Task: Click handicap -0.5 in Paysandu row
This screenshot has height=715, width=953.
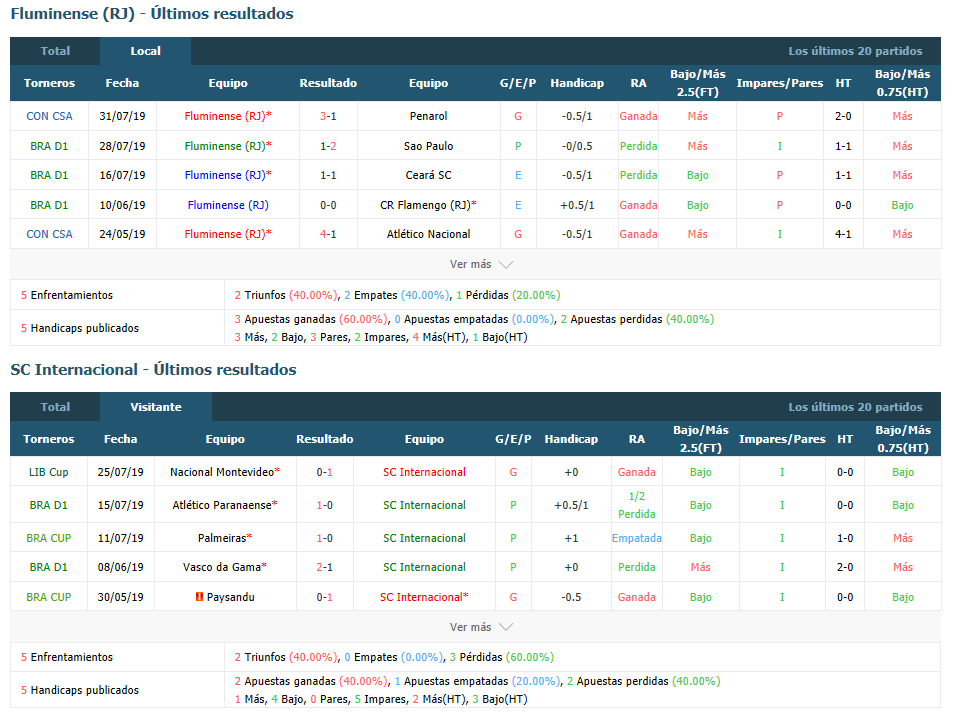Action: point(571,597)
